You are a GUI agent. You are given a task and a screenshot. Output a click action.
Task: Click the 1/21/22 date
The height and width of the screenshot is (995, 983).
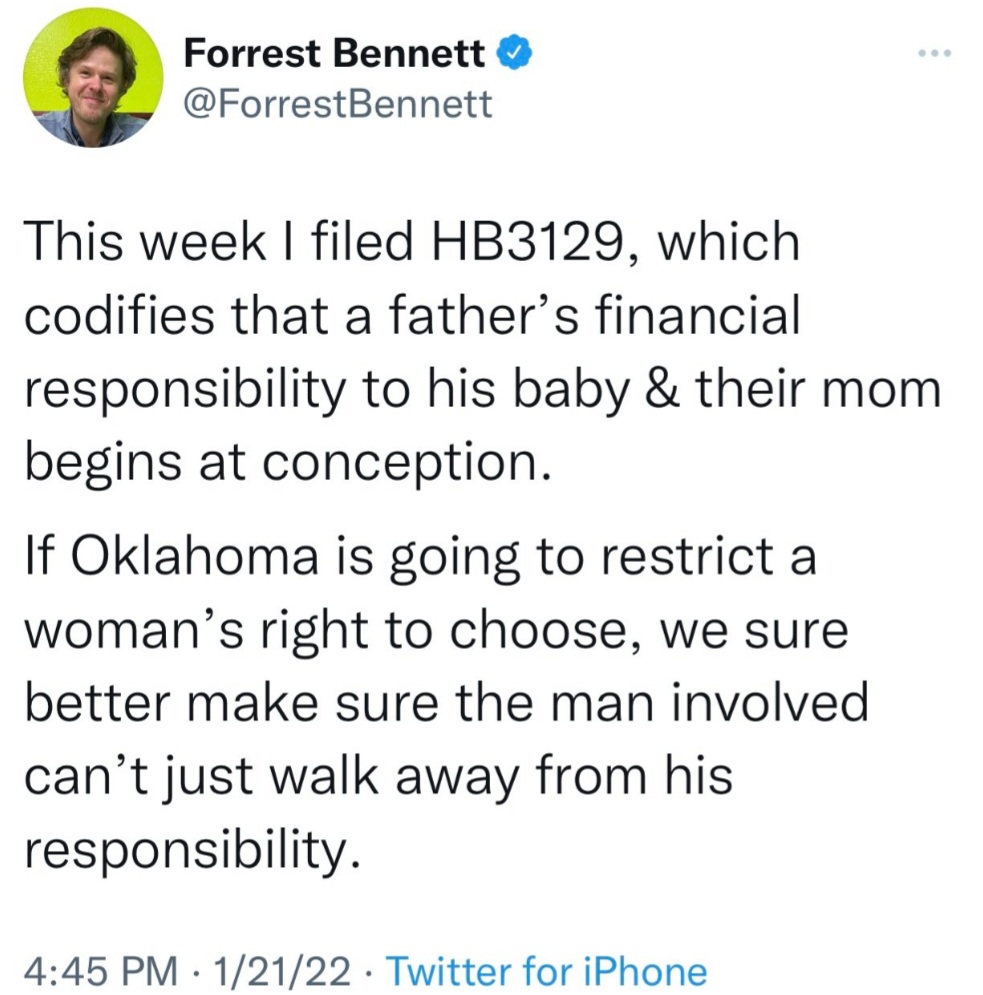pos(282,971)
